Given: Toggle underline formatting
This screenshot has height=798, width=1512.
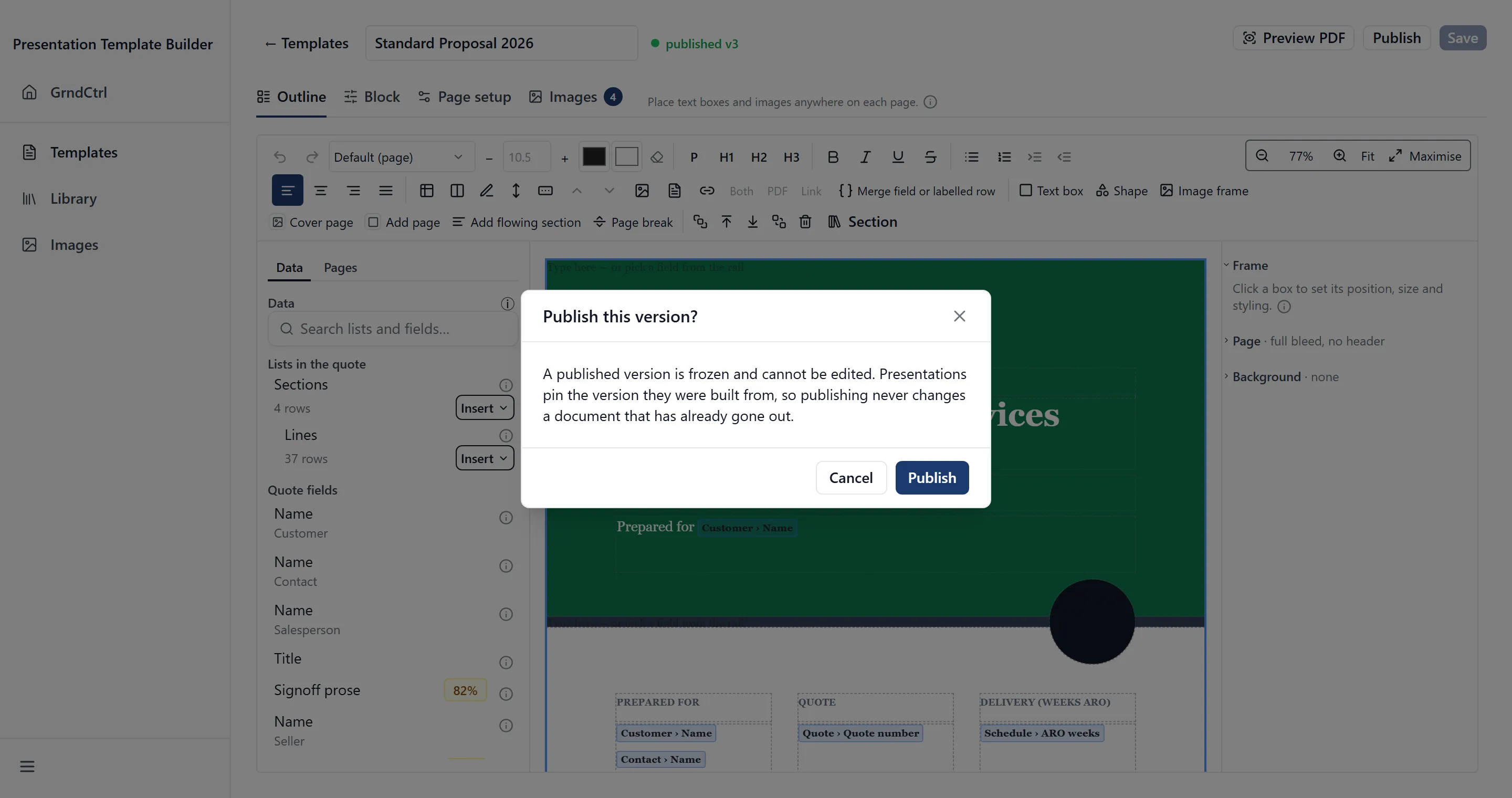Looking at the screenshot, I should coord(897,156).
